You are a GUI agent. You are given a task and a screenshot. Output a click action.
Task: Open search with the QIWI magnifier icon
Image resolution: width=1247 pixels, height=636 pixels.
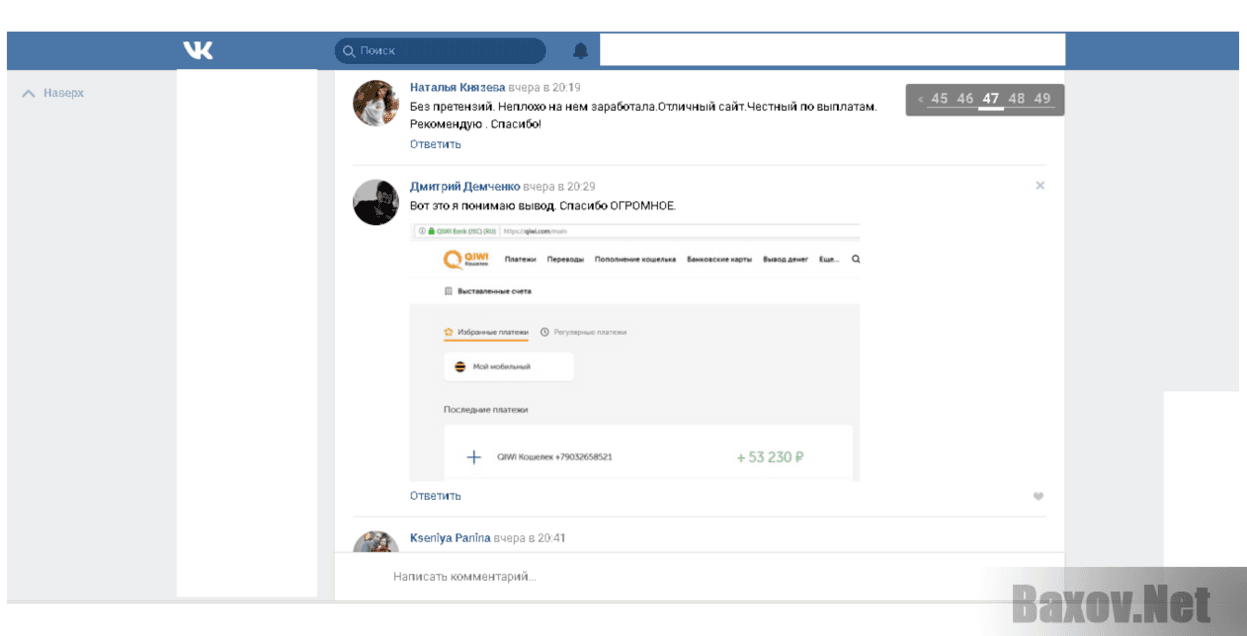click(854, 258)
